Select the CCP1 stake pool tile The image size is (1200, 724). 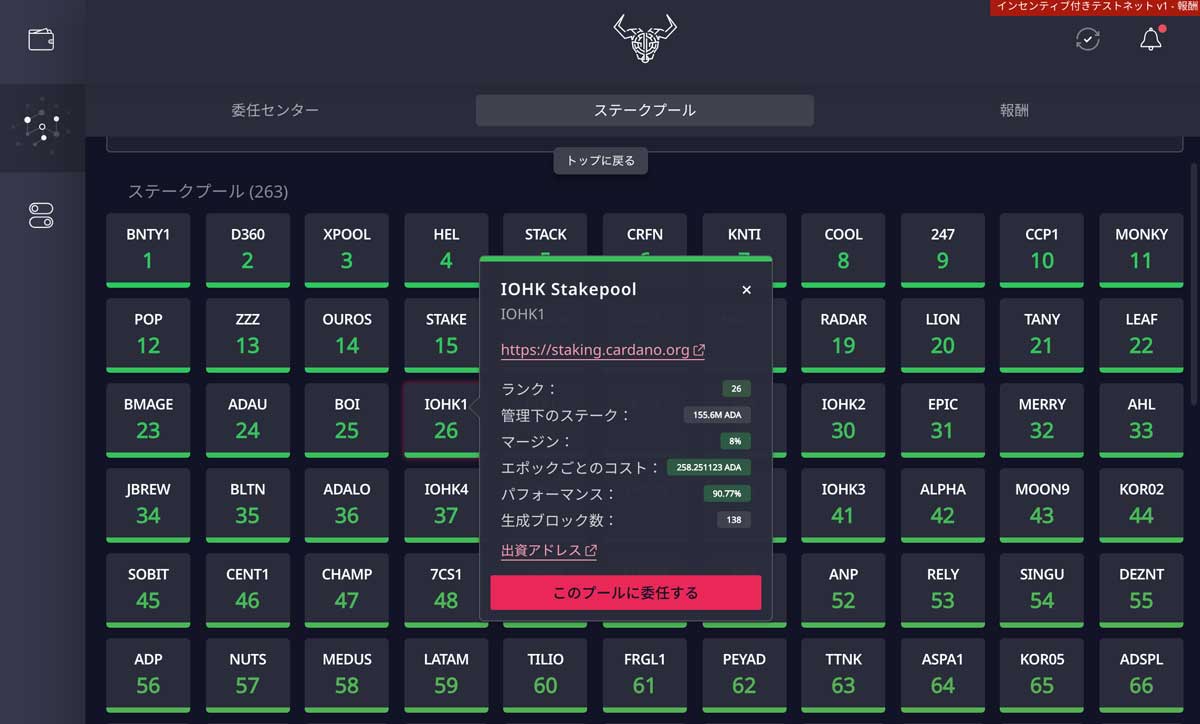click(x=1042, y=250)
